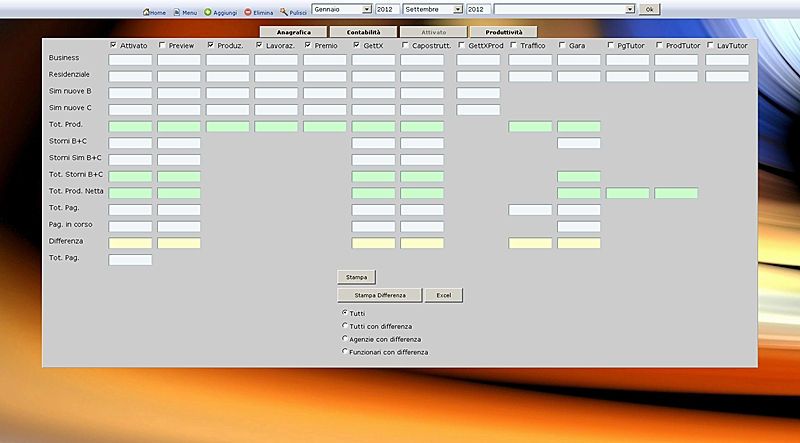The image size is (800, 443).
Task: Click Business field in Attivato column
Action: pyautogui.click(x=130, y=60)
